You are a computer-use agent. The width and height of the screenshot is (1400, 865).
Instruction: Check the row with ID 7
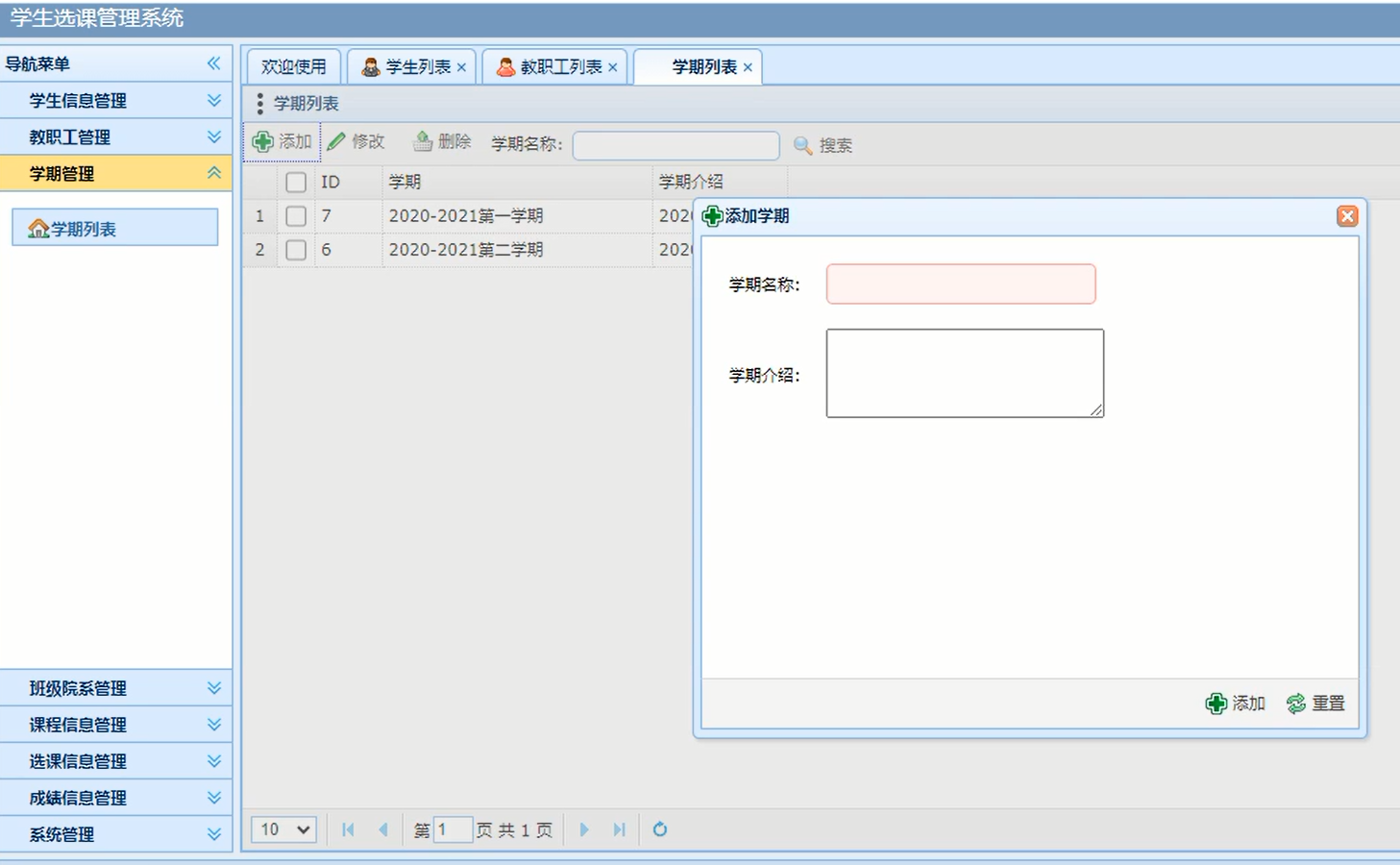click(296, 216)
